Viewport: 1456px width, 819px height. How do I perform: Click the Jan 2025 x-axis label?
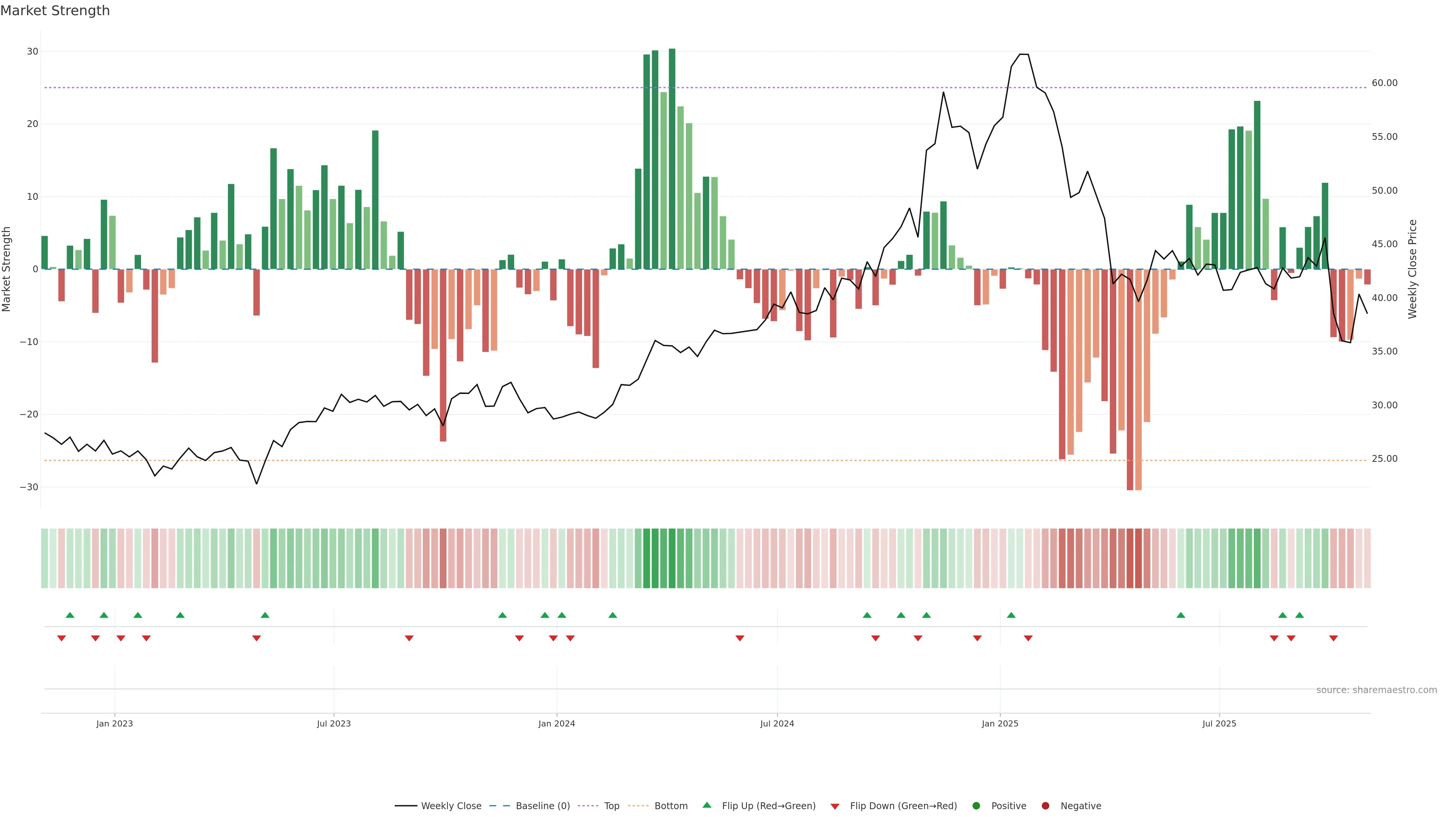(1000, 723)
